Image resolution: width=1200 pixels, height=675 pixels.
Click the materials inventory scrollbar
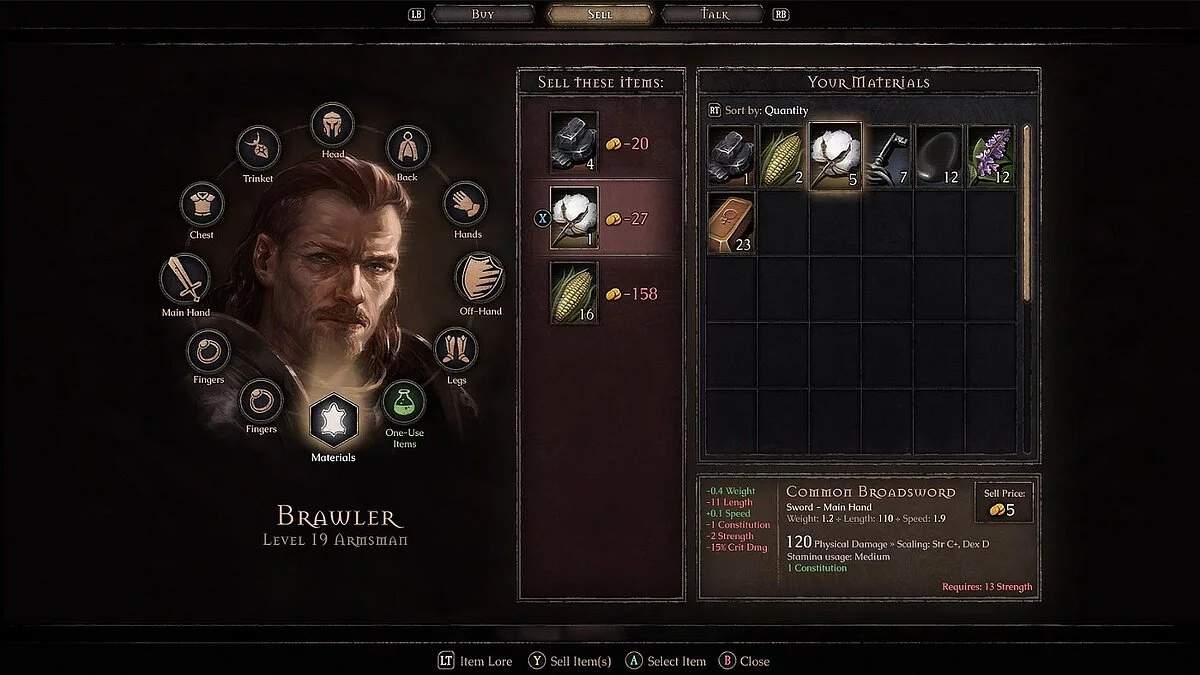click(x=1027, y=212)
